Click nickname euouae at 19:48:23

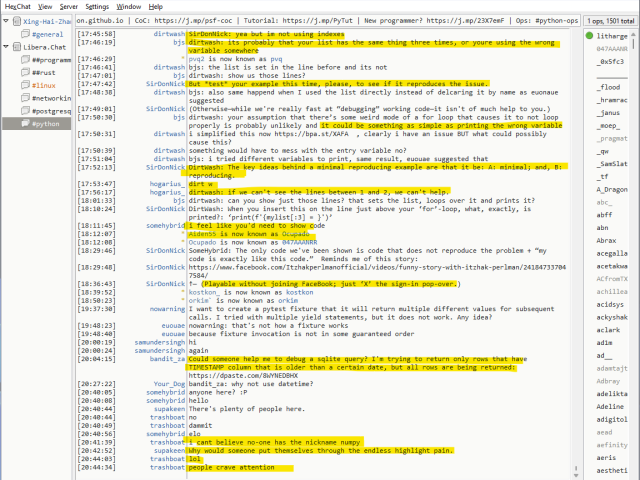click(173, 326)
